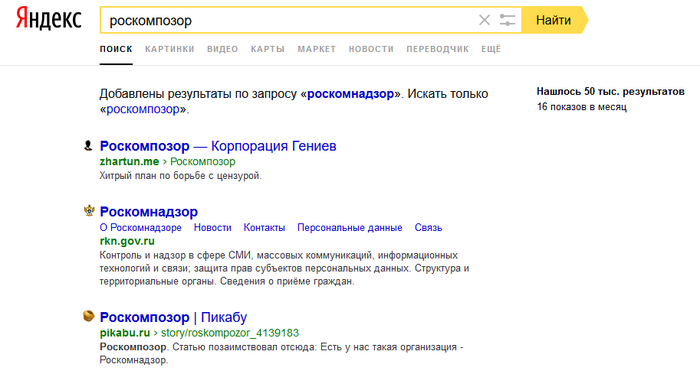Click the Найти search button
The width and height of the screenshot is (700, 374).
click(x=554, y=20)
